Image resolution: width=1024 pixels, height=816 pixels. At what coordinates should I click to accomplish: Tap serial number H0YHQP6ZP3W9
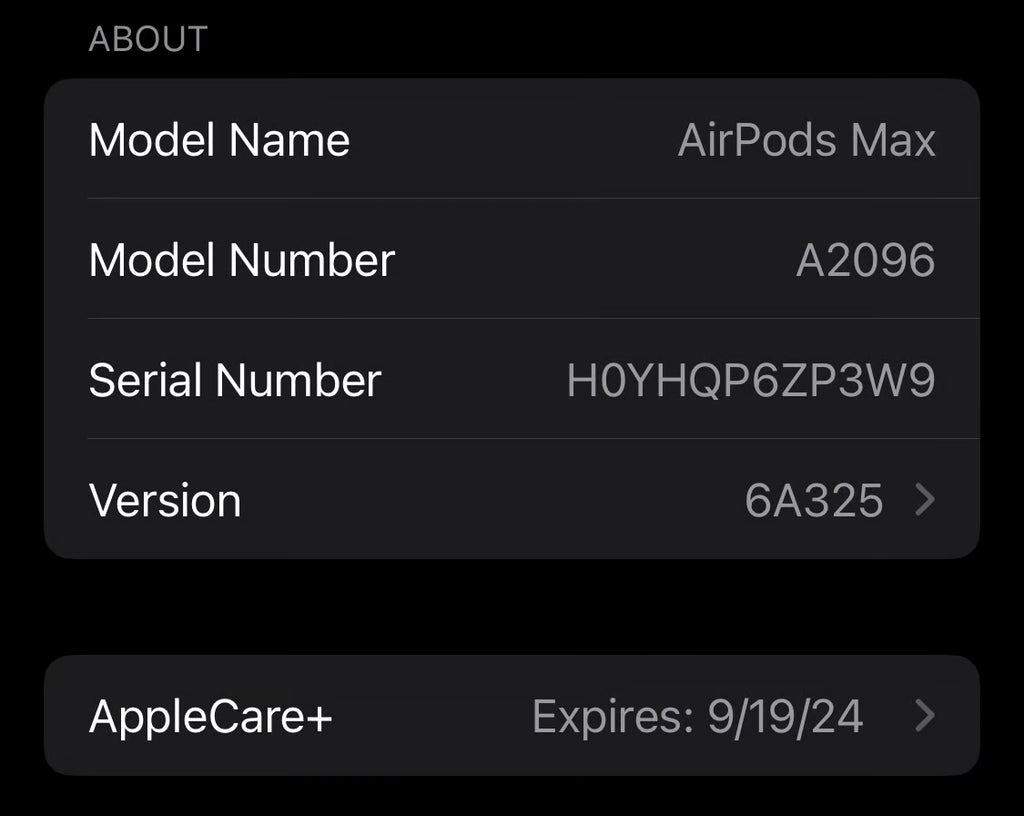(751, 380)
